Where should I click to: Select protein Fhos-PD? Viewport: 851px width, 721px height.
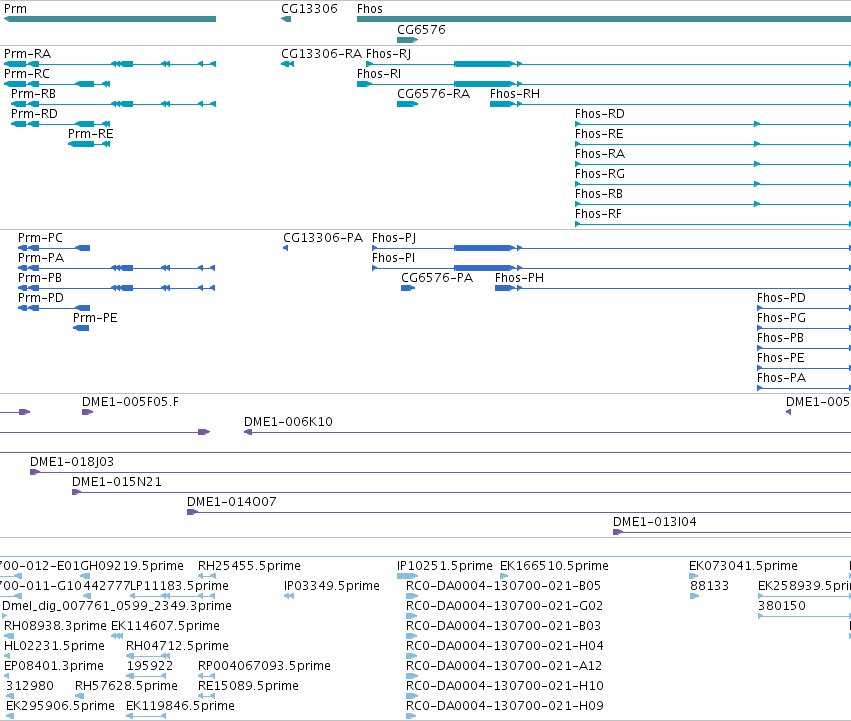804,308
